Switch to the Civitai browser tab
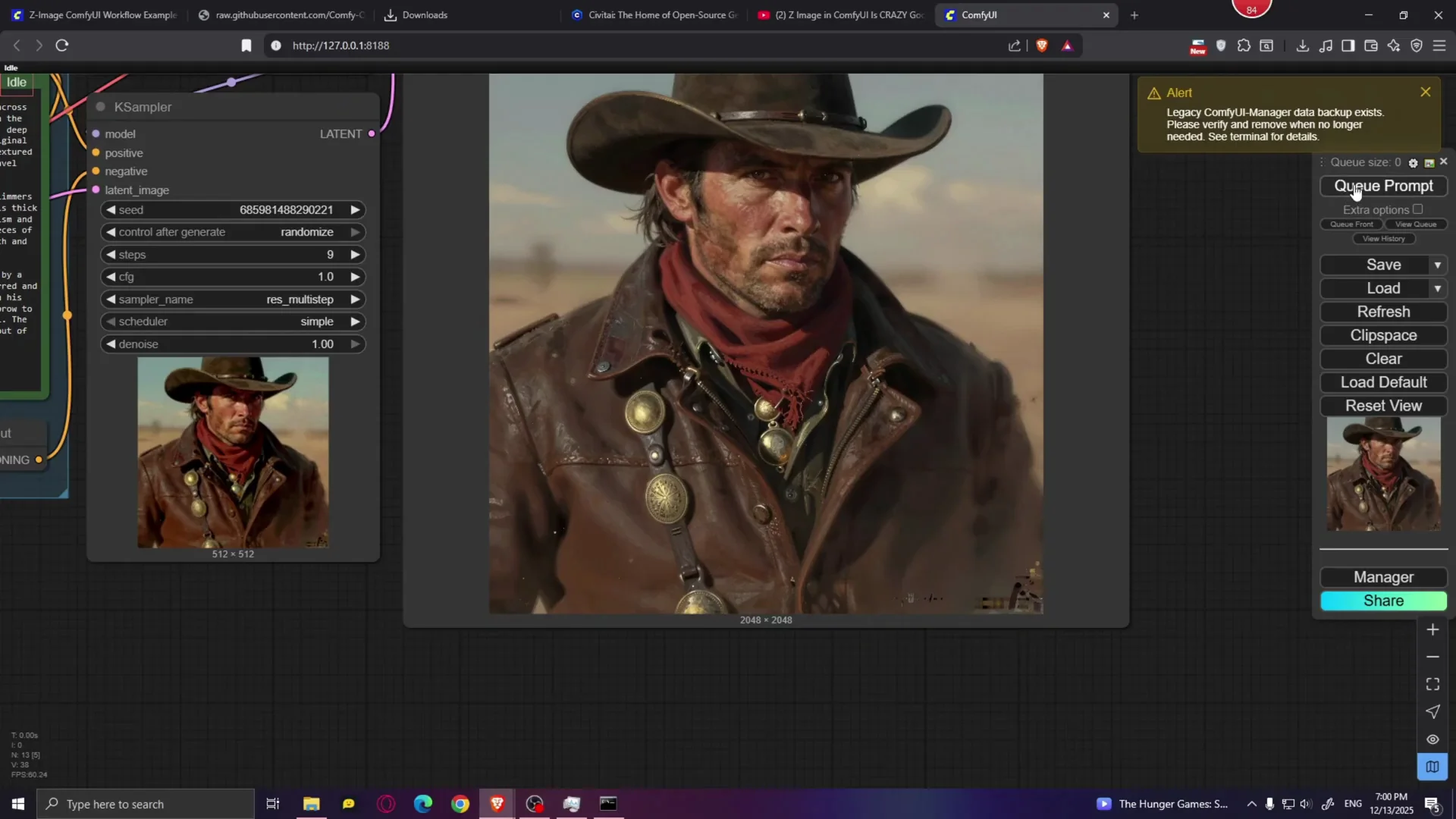Viewport: 1456px width, 819px height. (x=655, y=15)
